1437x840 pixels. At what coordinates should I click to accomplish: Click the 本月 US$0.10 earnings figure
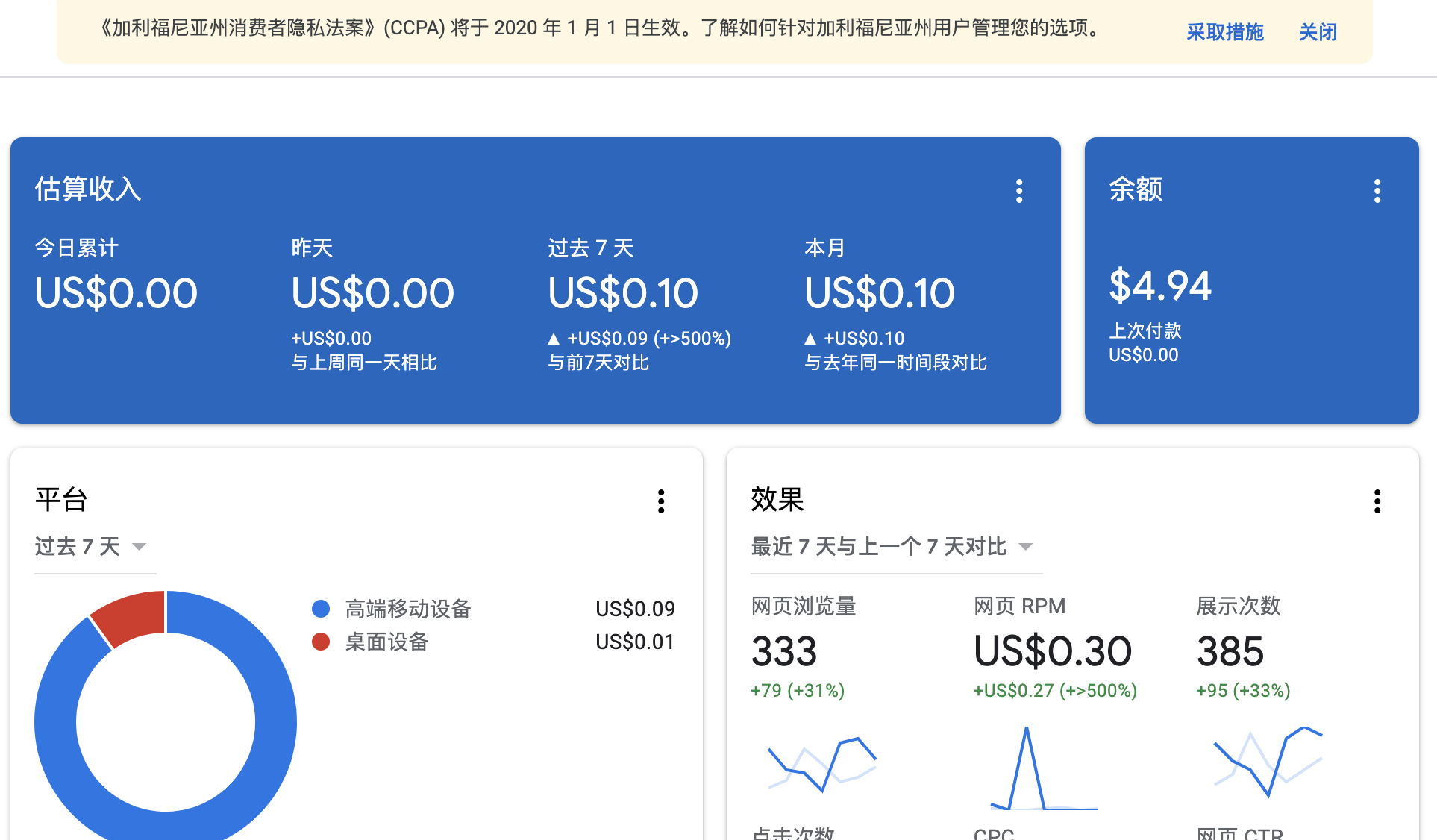880,293
